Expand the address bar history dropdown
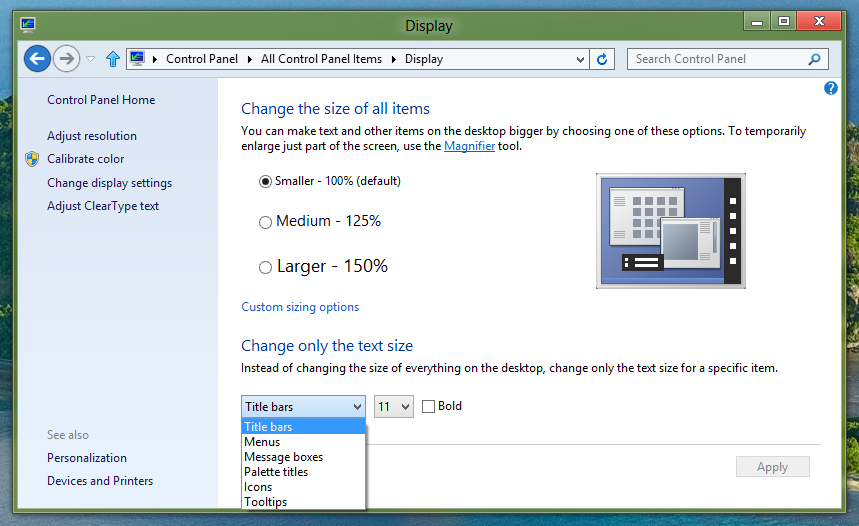The width and height of the screenshot is (859, 526). (580, 59)
